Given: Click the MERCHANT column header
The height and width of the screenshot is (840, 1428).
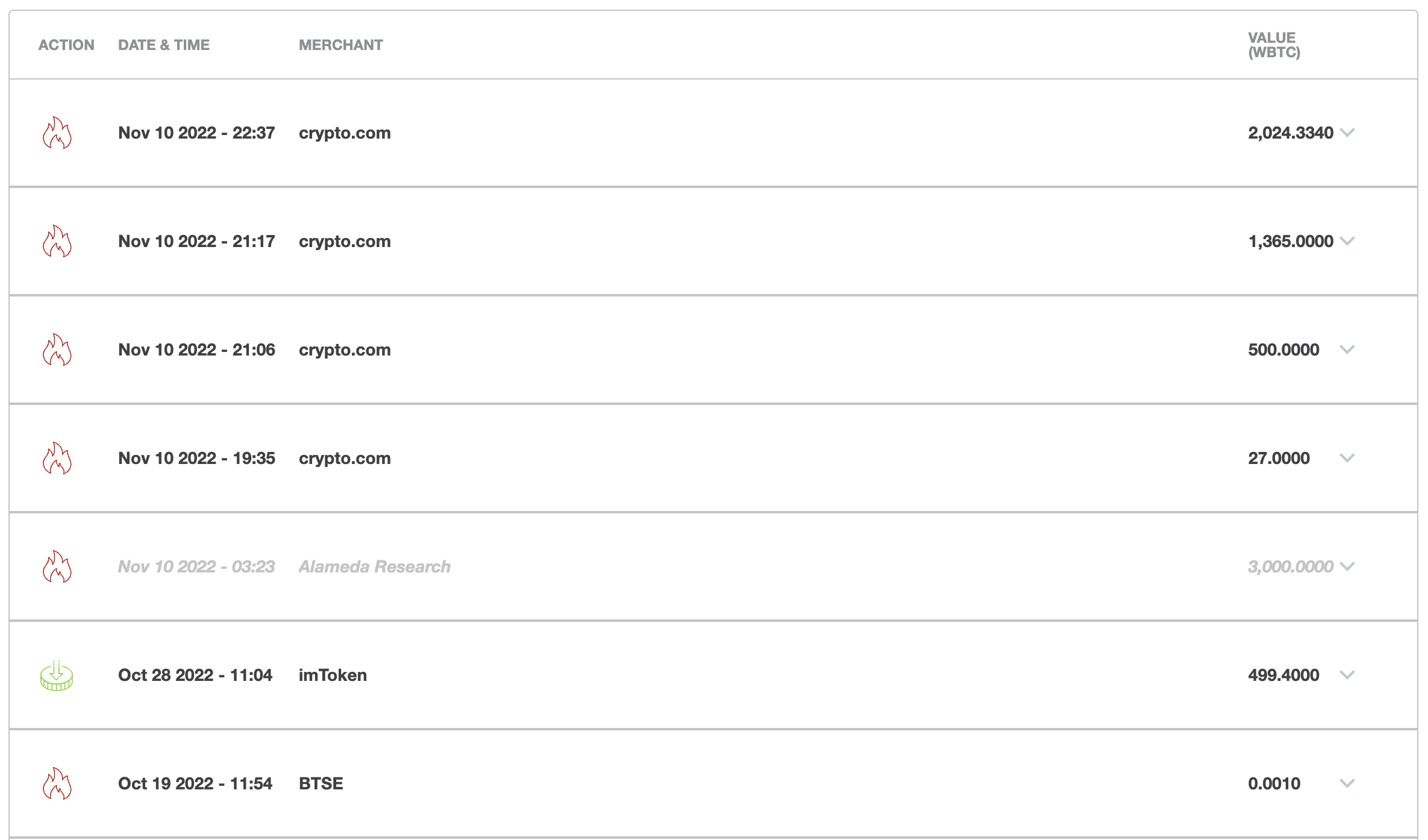Looking at the screenshot, I should coord(341,45).
